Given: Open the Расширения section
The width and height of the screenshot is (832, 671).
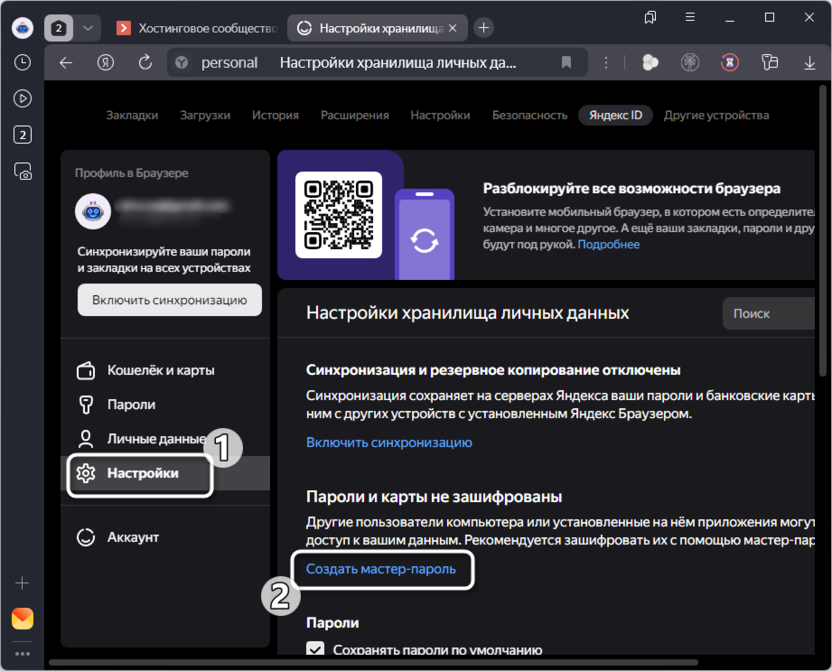Looking at the screenshot, I should click(354, 115).
